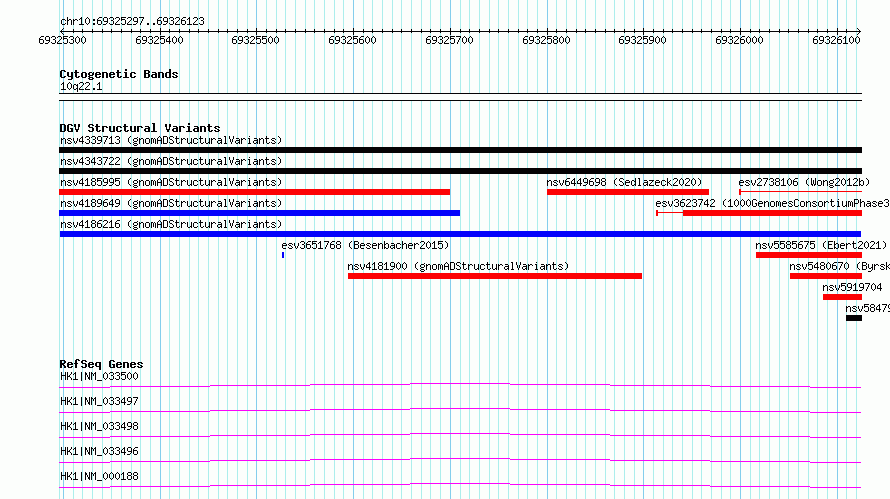Select the red bar of esv3623742
This screenshot has height=499, width=890.
click(773, 213)
